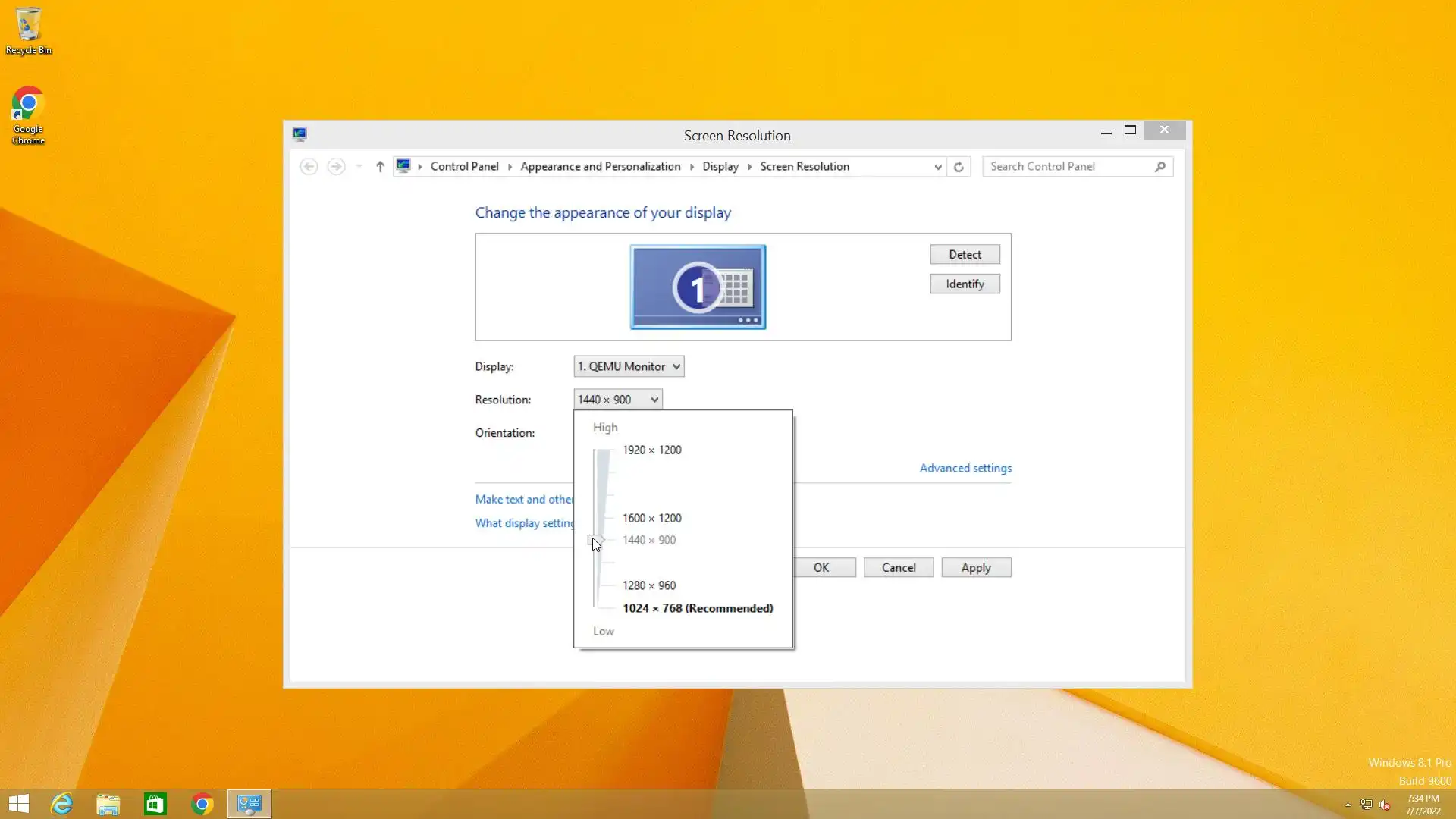The image size is (1456, 819).
Task: Click the refresh icon in address bar
Action: (959, 167)
